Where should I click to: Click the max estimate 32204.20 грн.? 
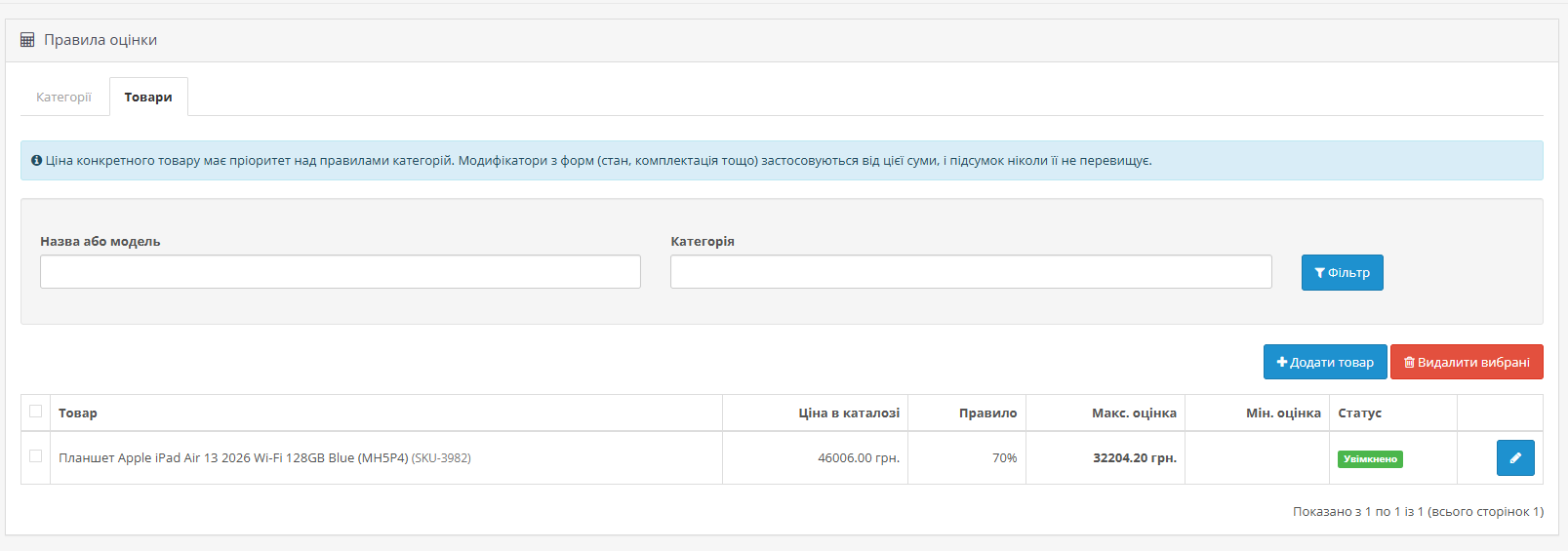pos(1135,458)
